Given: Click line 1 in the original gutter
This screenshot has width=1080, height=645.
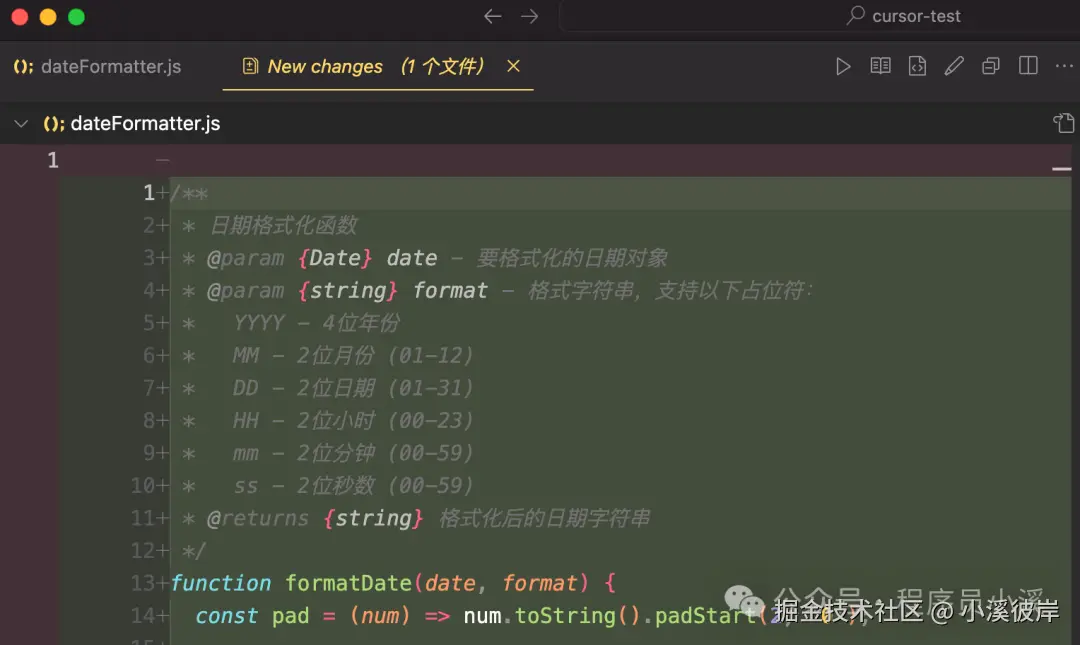Looking at the screenshot, I should point(53,160).
